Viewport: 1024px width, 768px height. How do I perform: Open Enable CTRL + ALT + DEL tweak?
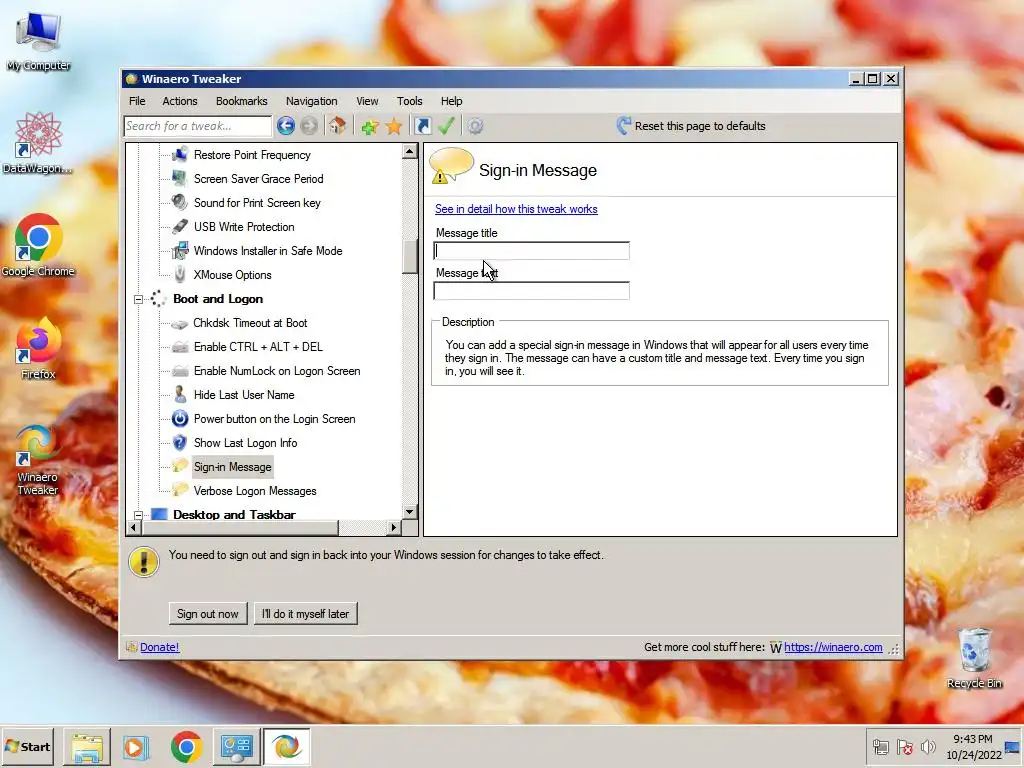[259, 347]
